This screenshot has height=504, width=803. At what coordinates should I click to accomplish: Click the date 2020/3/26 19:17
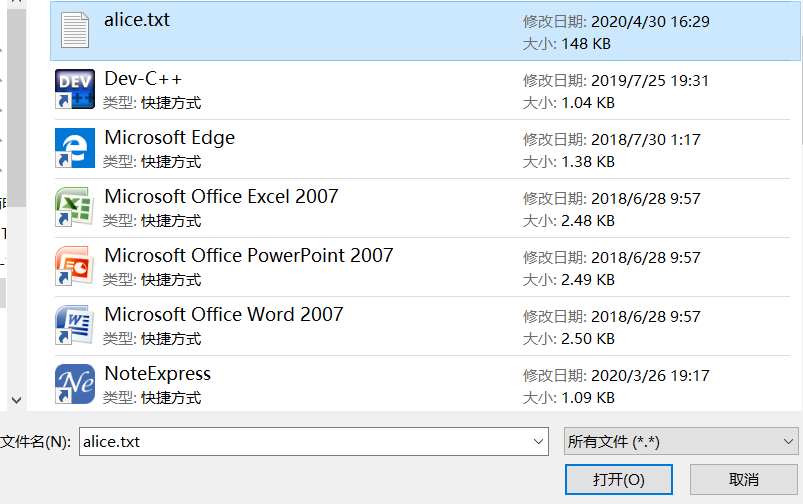point(650,375)
